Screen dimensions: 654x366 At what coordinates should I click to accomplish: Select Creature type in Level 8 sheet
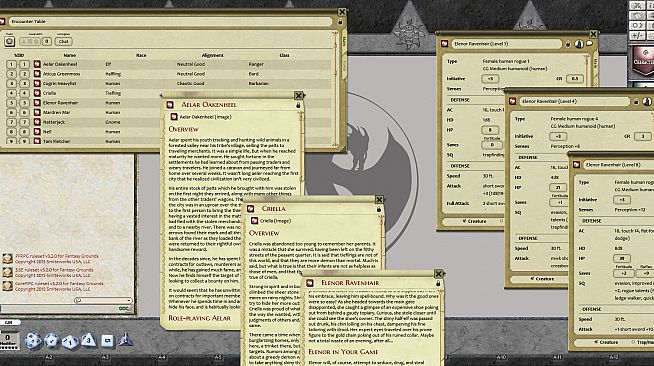pos(606,342)
